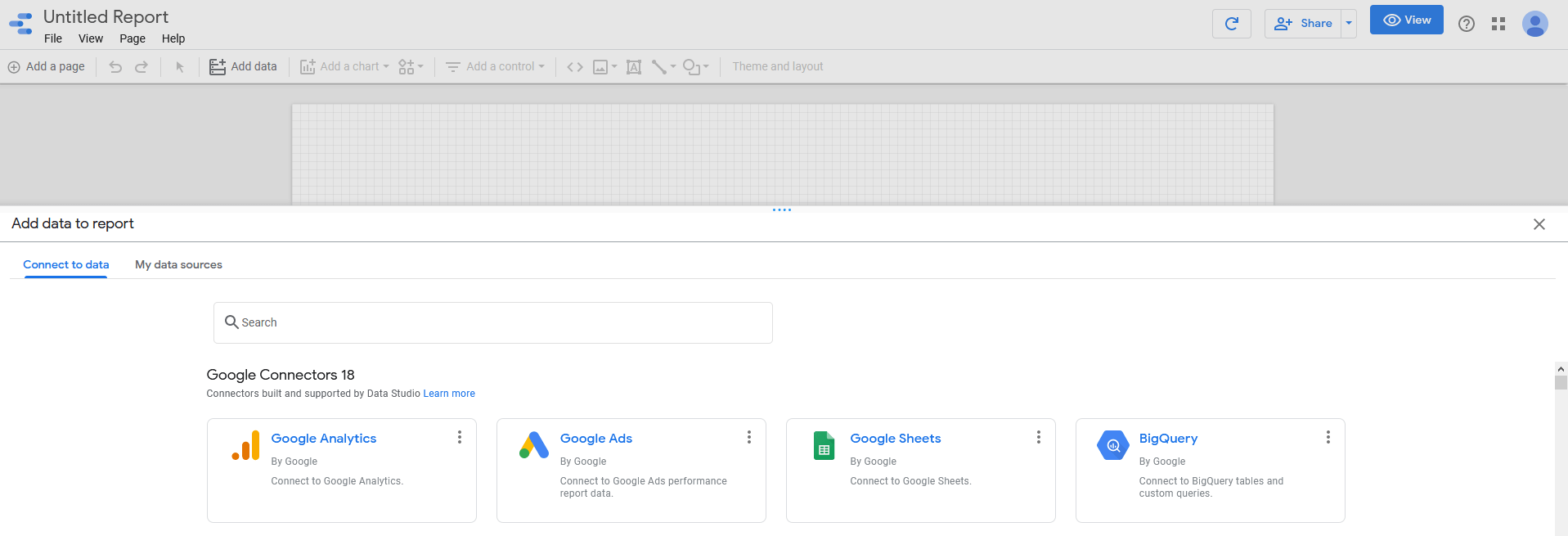Click the Google Analytics logo icon

[245, 445]
